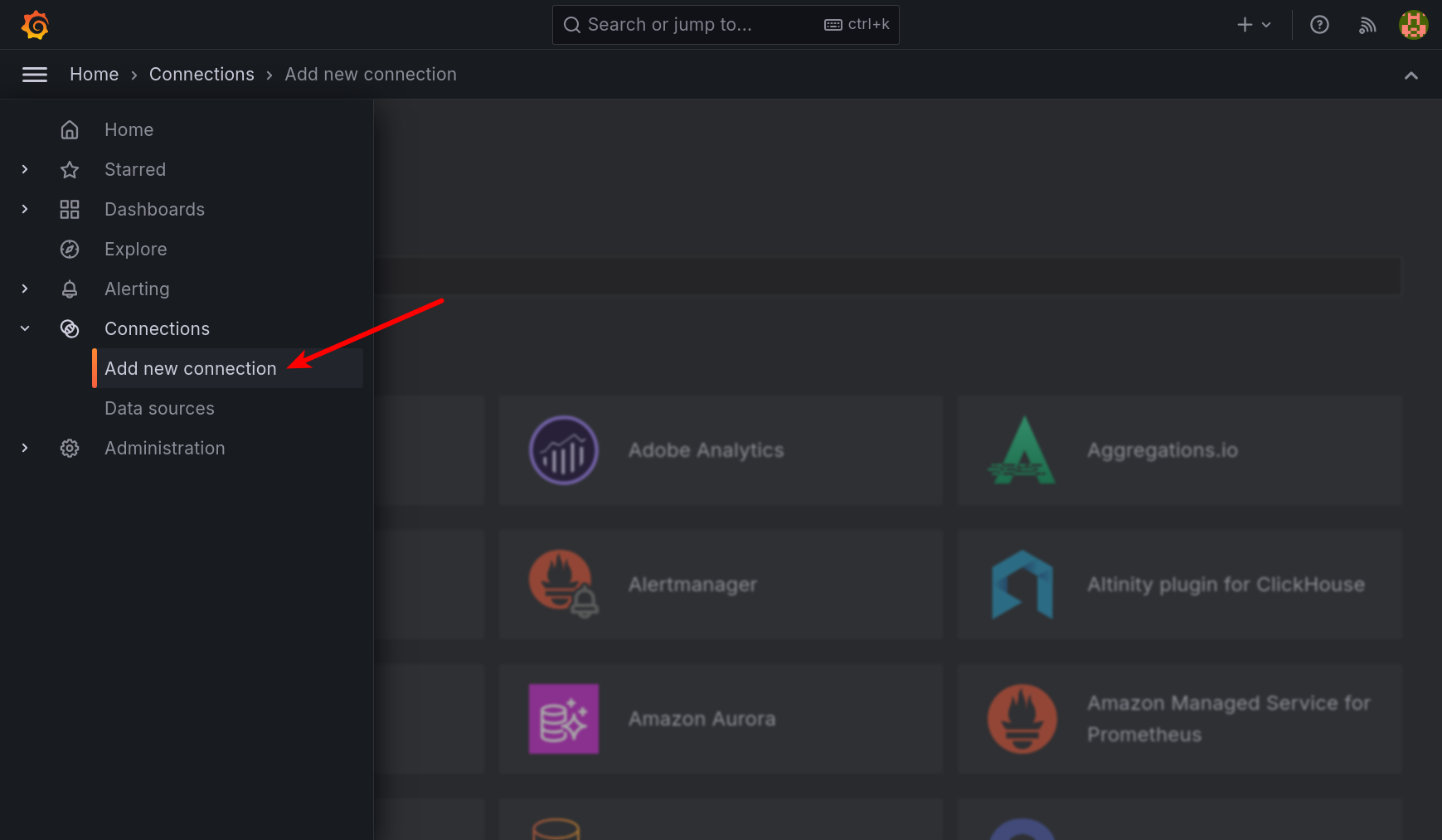The image size is (1442, 840).
Task: Expand the Dashboards section chevron
Action: pos(25,209)
